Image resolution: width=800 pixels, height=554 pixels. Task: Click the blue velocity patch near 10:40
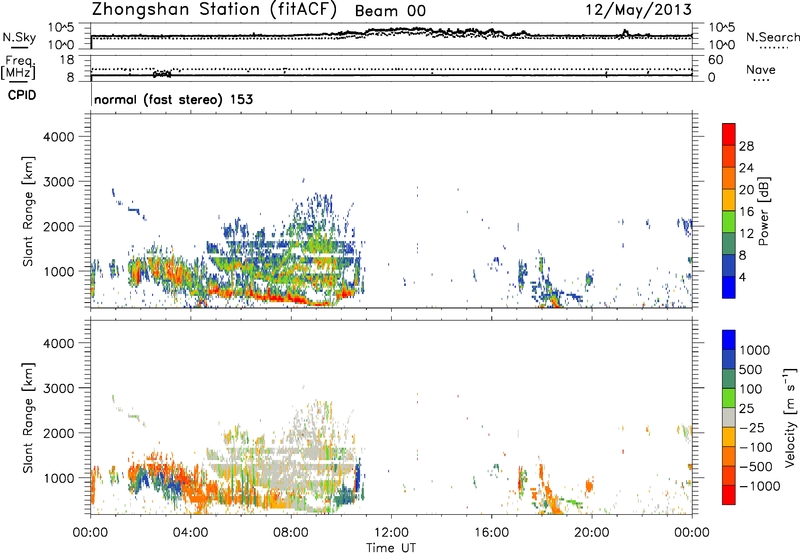(358, 477)
